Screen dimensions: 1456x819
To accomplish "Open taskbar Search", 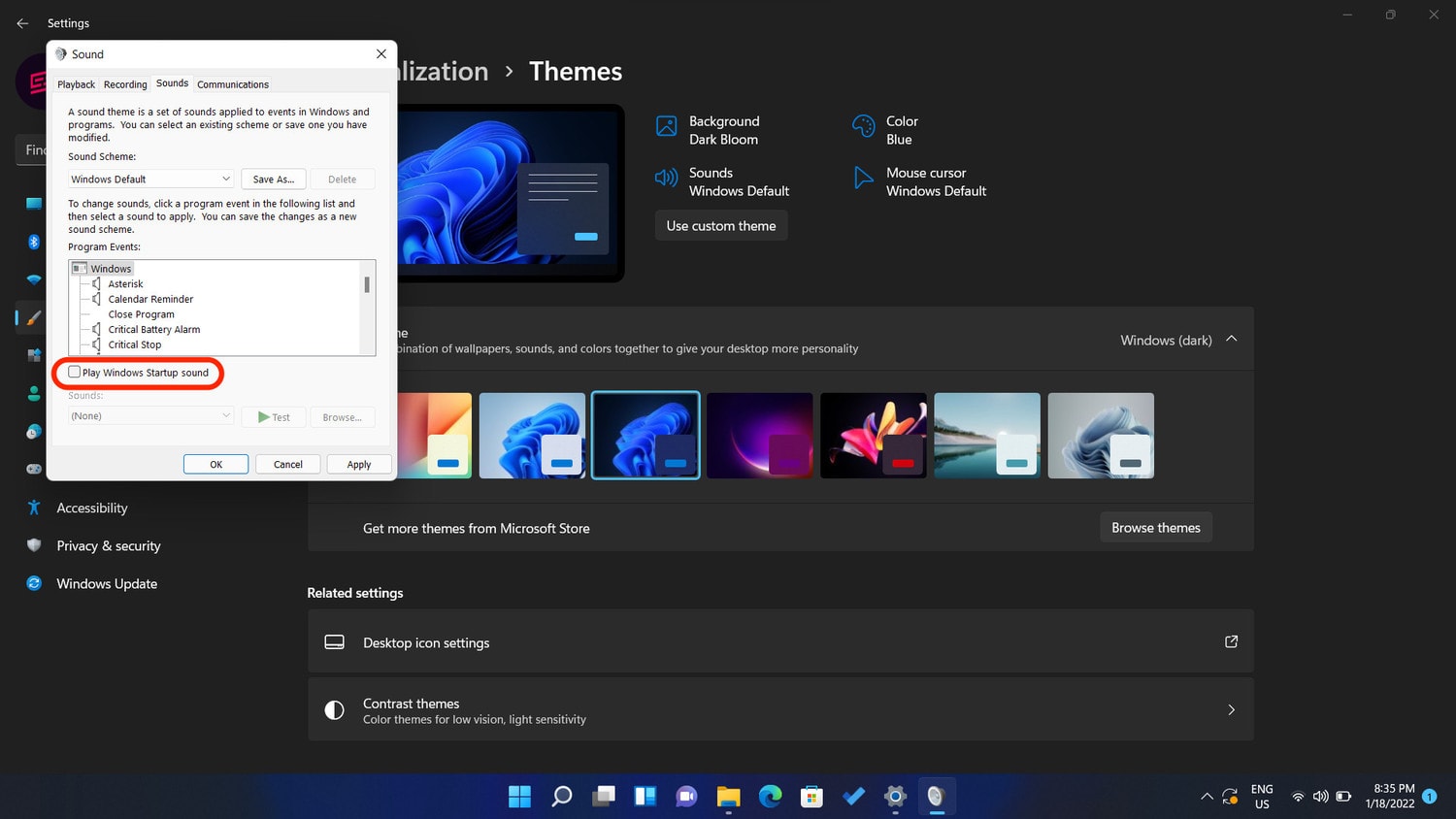I will click(562, 797).
